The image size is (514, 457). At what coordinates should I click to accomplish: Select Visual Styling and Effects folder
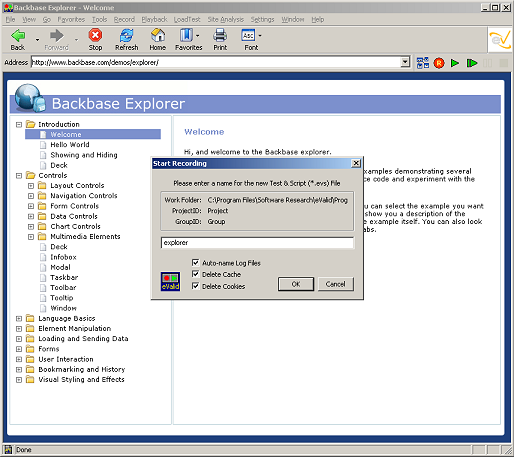81,380
